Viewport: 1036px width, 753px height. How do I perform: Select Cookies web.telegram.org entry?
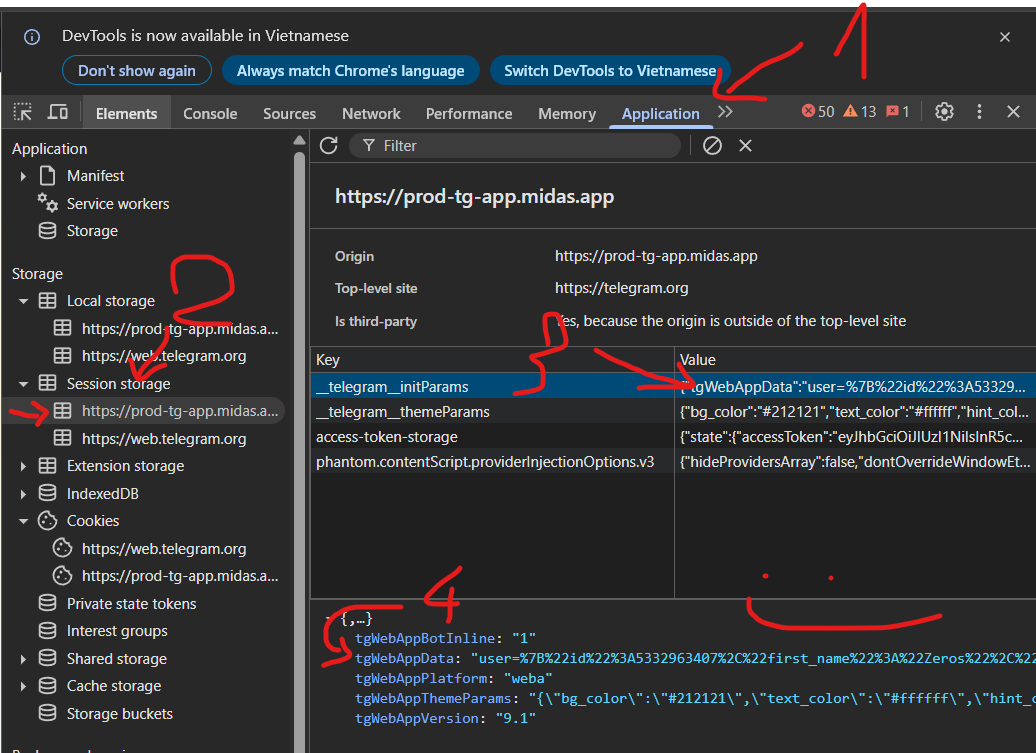(x=164, y=548)
